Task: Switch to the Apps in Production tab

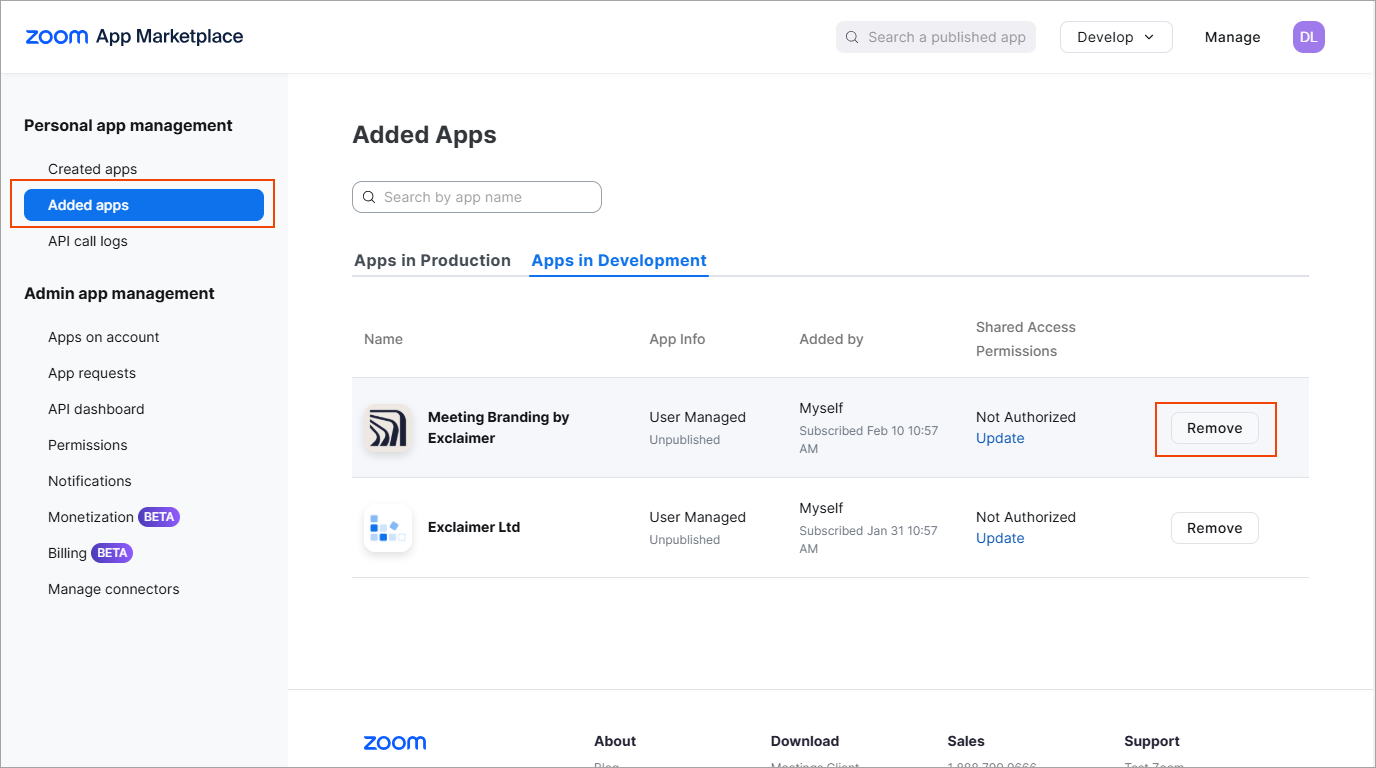Action: click(432, 260)
